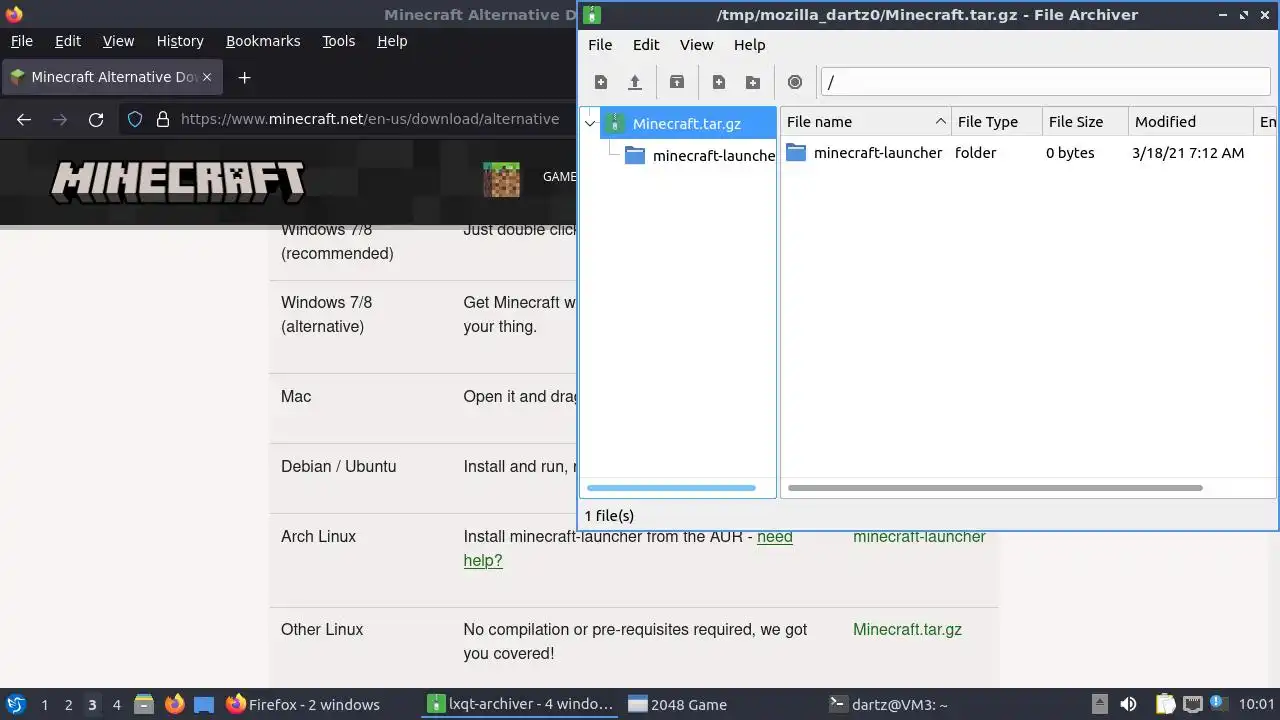Click the grass block Games icon

(x=501, y=179)
